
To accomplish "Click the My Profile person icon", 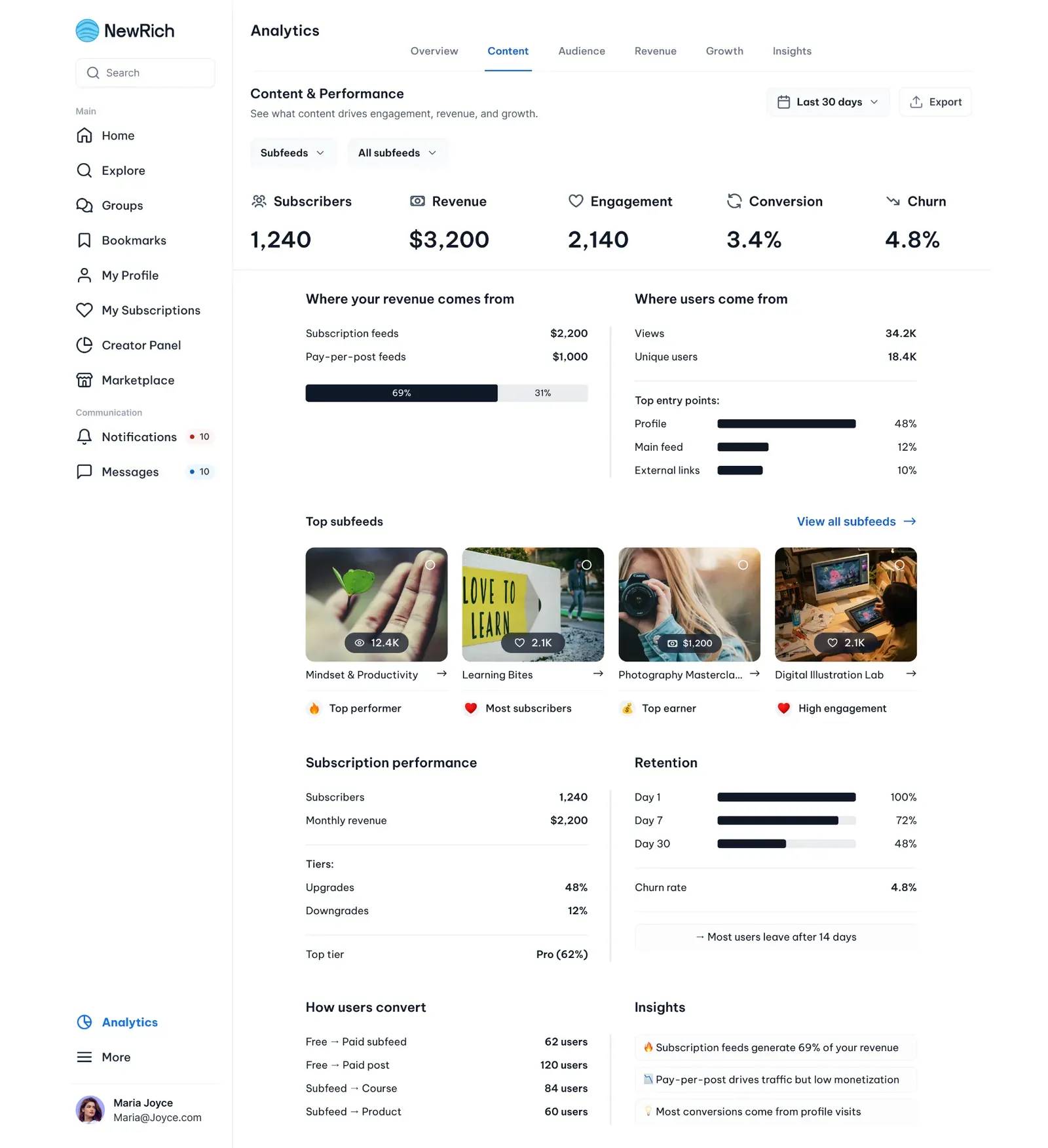I will [84, 275].
